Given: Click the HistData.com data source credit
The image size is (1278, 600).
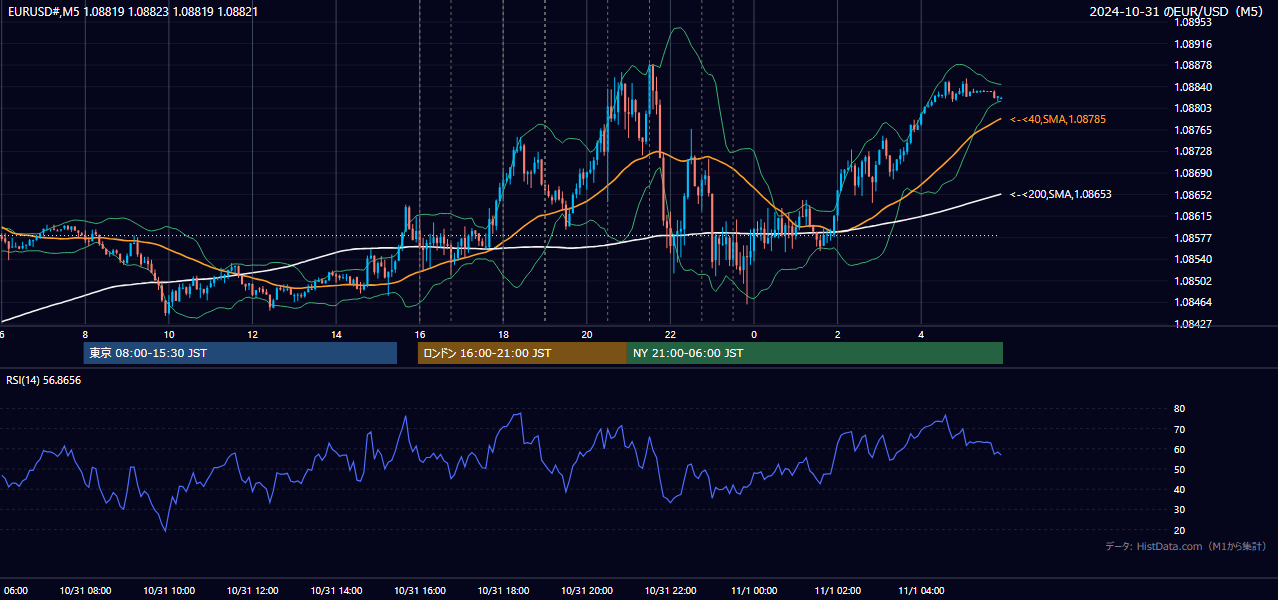Looking at the screenshot, I should (x=1186, y=546).
